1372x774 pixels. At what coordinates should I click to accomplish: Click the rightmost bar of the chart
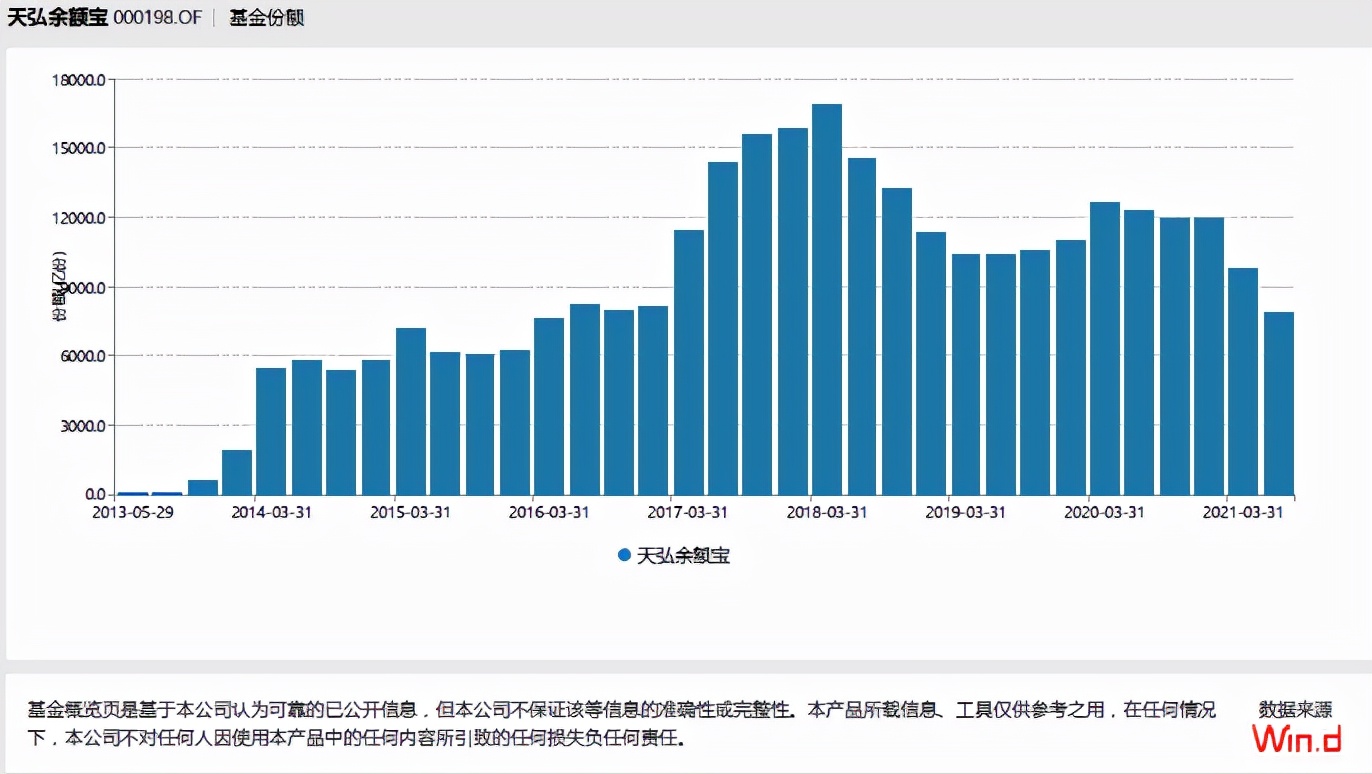(x=1279, y=403)
